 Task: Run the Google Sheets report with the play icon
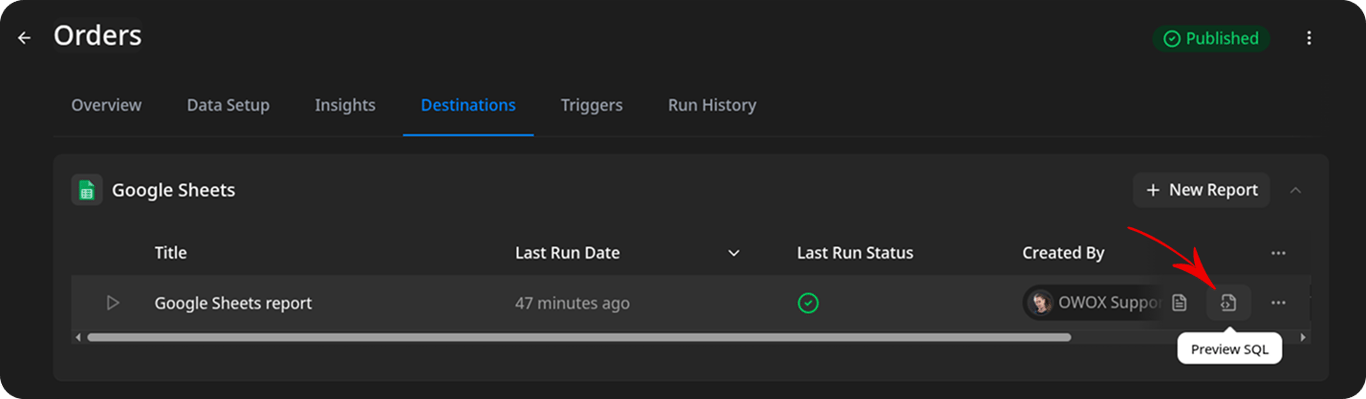coord(113,303)
